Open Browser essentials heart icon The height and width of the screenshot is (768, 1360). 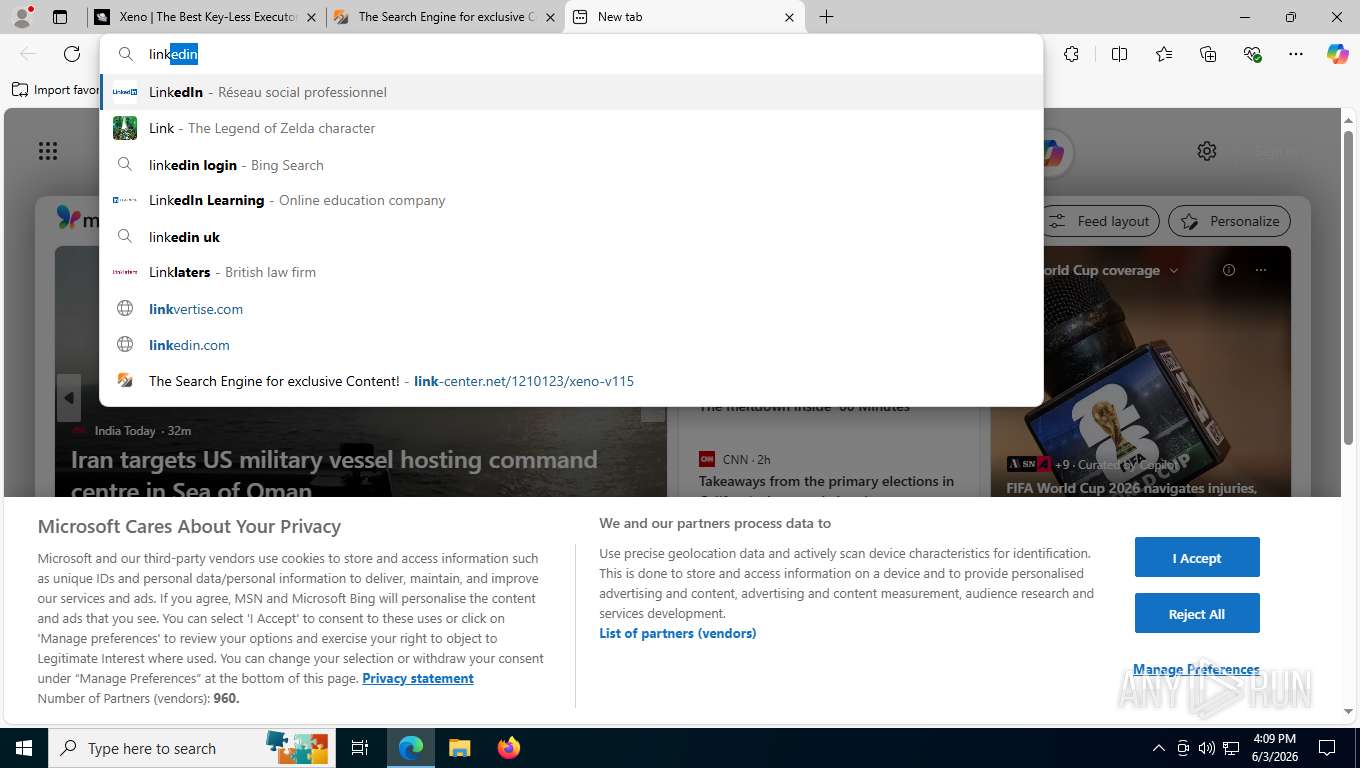tap(1252, 54)
